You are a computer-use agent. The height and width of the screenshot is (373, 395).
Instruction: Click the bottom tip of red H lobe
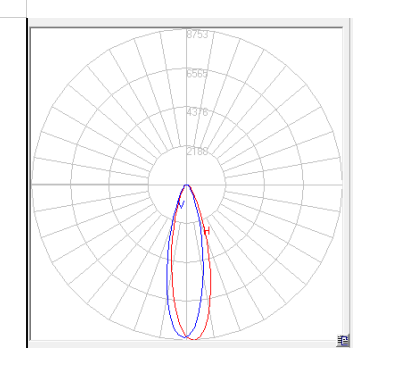click(194, 339)
